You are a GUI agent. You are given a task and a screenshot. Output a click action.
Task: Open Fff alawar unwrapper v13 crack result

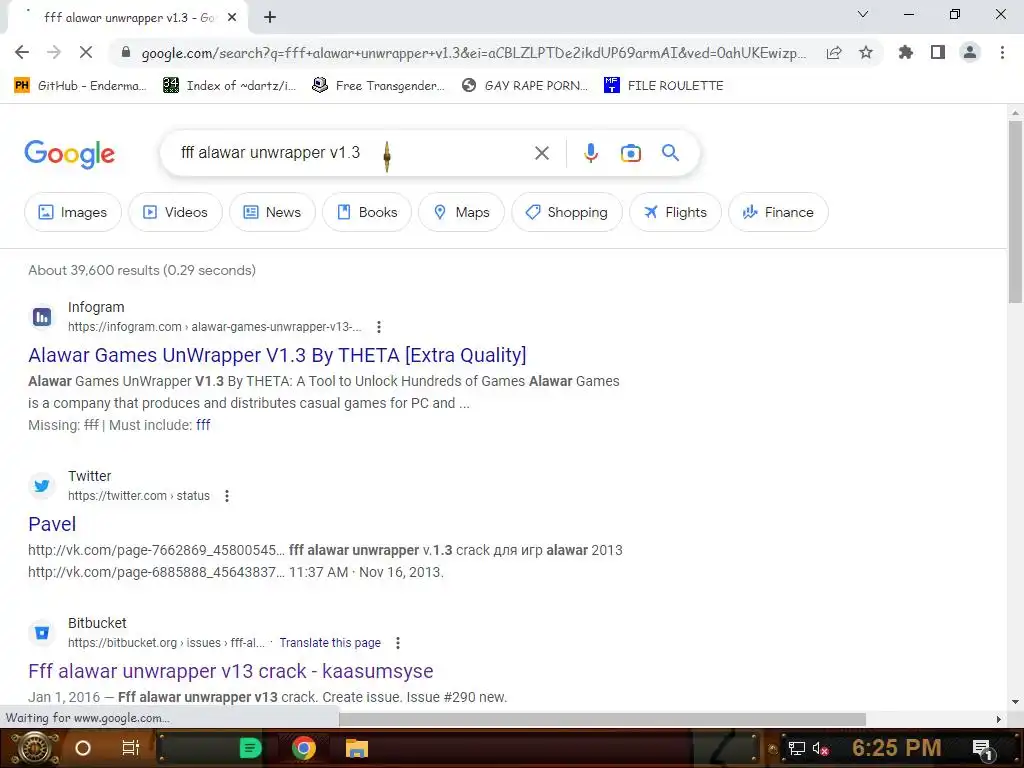[231, 671]
